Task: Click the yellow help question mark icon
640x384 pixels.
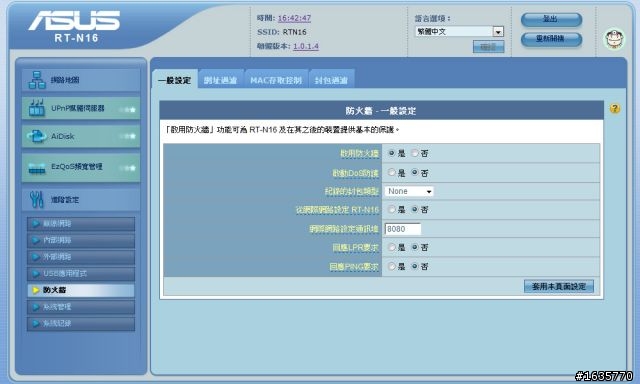Action: click(x=615, y=109)
